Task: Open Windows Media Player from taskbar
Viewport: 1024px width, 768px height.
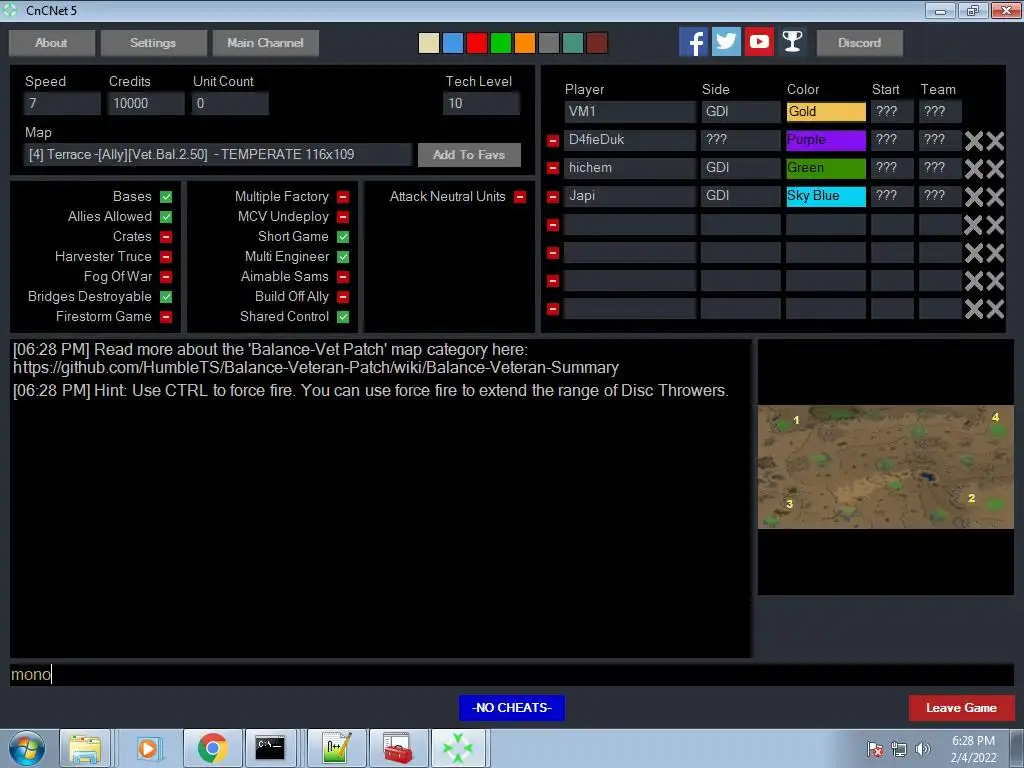Action: pyautogui.click(x=148, y=748)
